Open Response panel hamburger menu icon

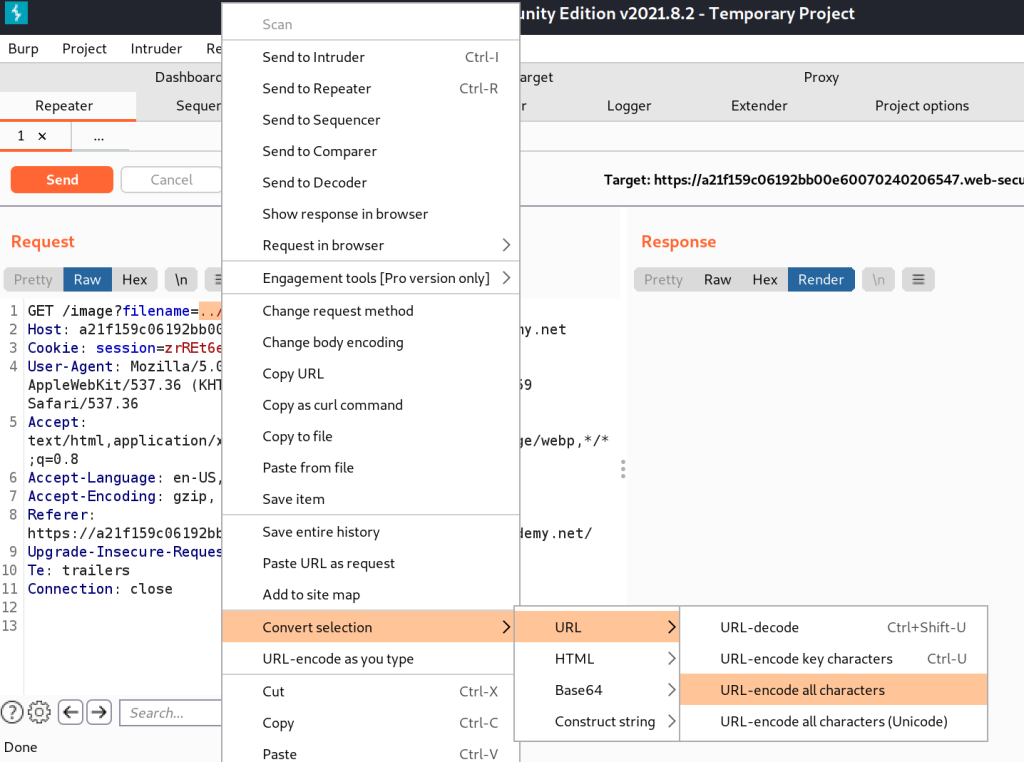click(918, 280)
